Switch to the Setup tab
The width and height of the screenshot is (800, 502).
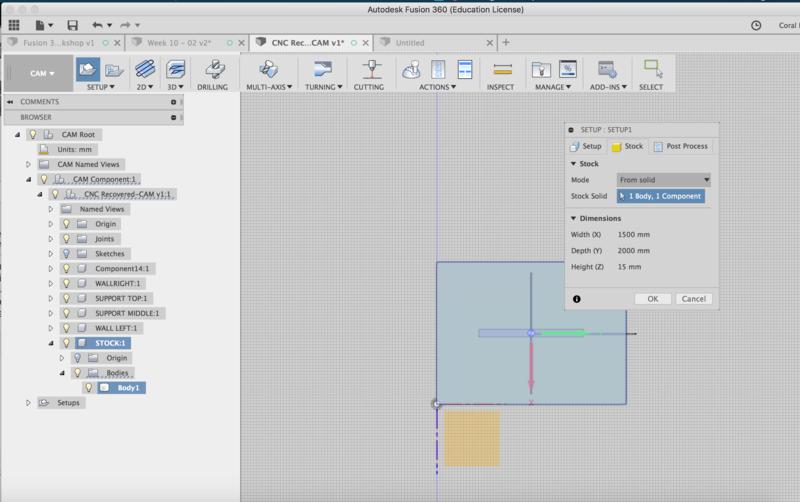click(586, 146)
